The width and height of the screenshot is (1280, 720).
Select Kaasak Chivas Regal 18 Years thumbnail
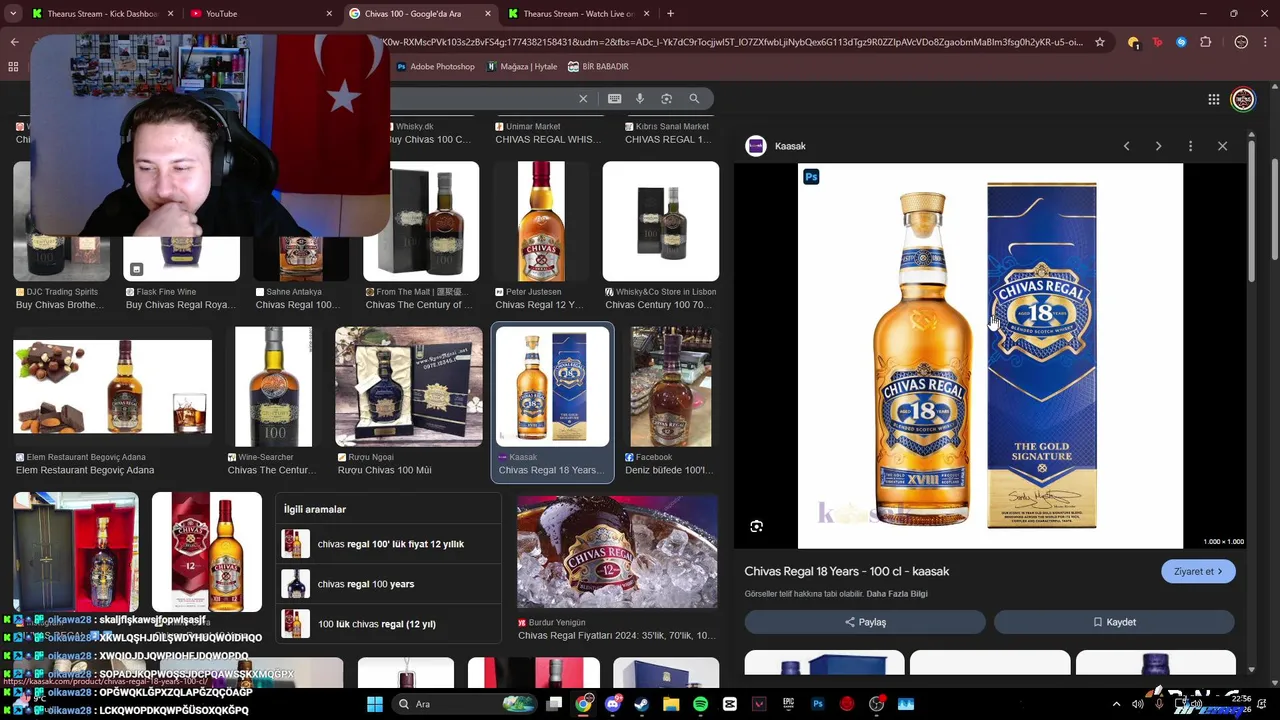[552, 386]
